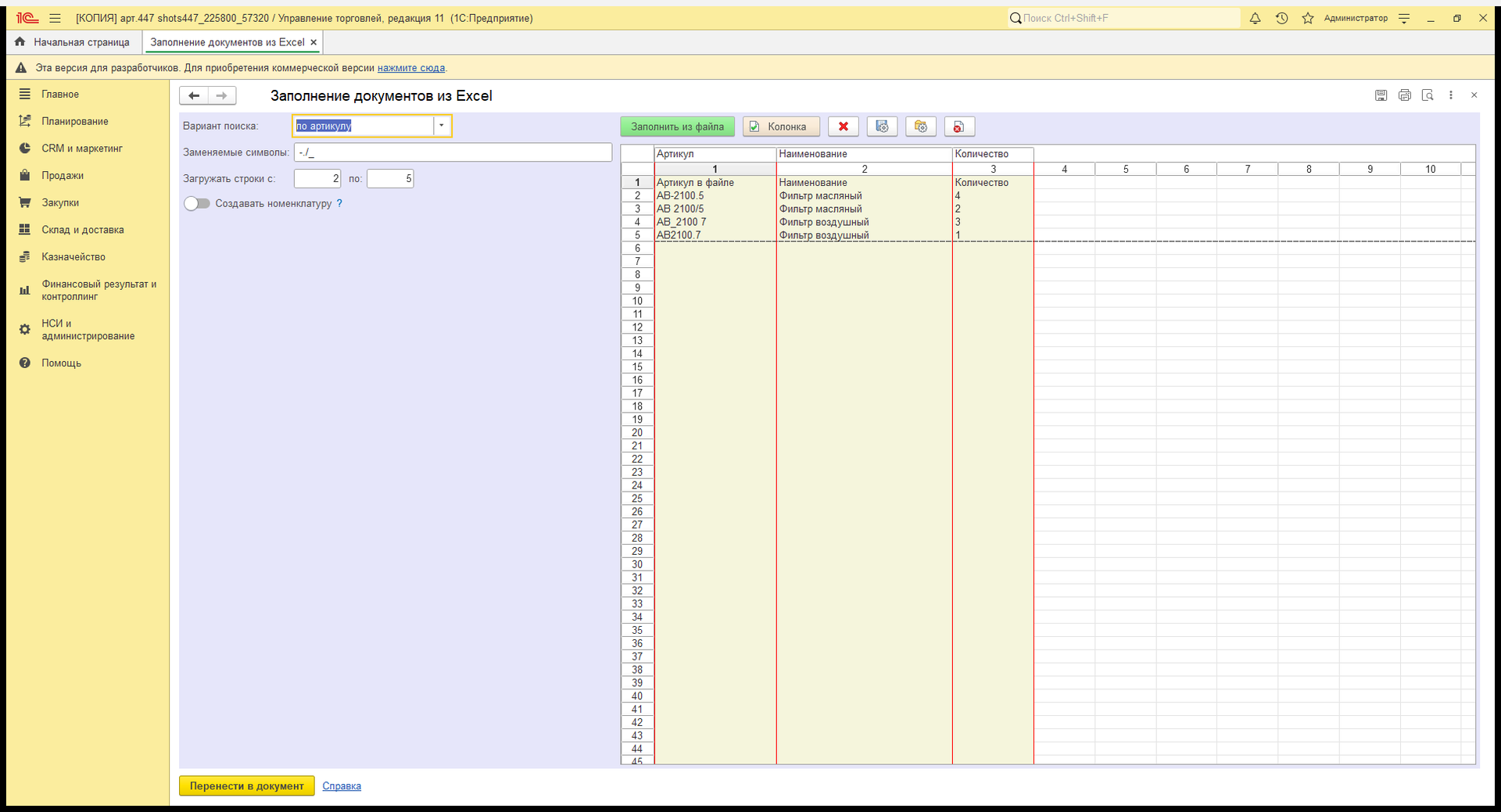The height and width of the screenshot is (812, 1501).
Task: Open the Помощь section
Action: pos(61,363)
